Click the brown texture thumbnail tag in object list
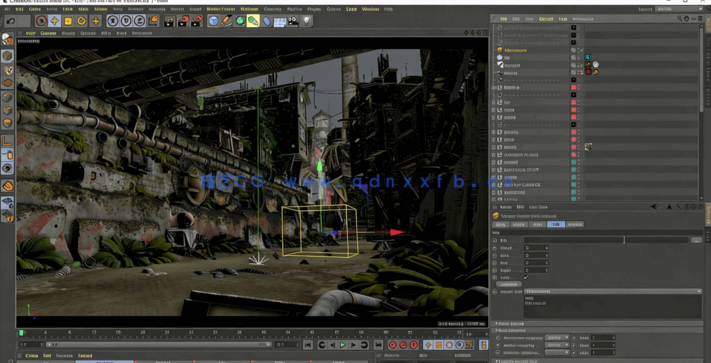The height and width of the screenshot is (363, 711). click(x=589, y=147)
